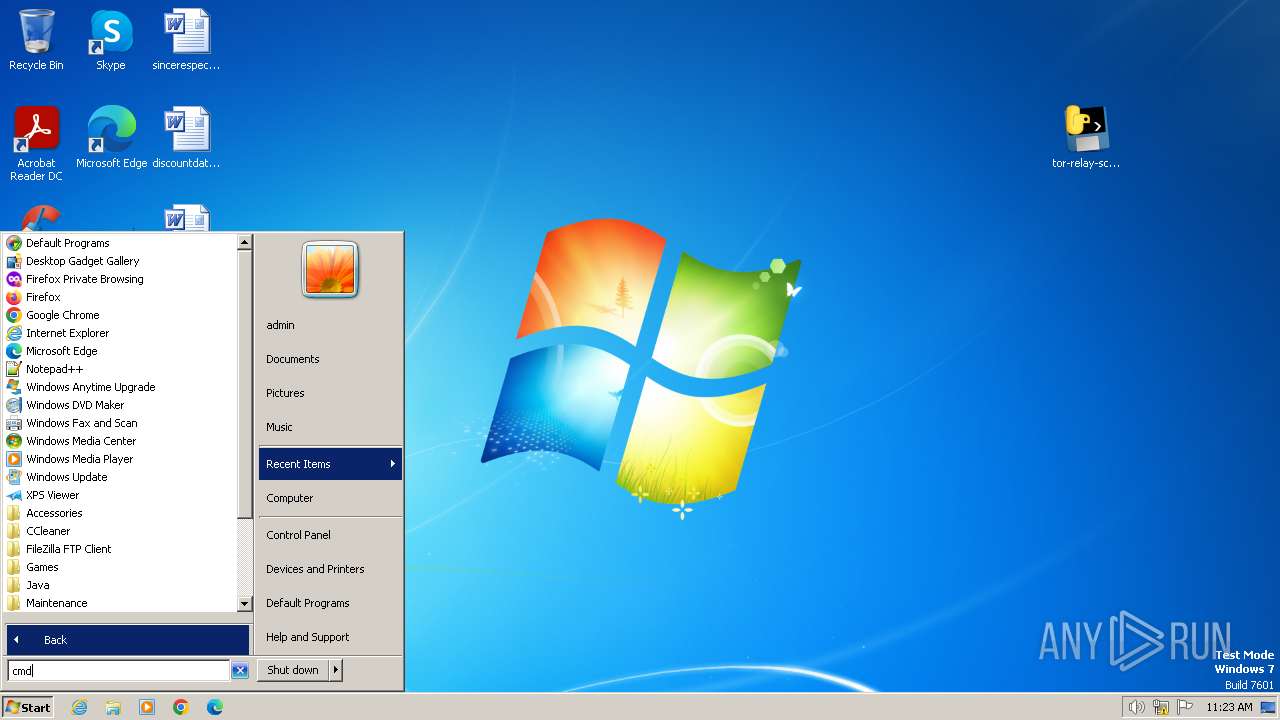1280x720 pixels.
Task: Select Skype desktop shortcut
Action: 111,41
